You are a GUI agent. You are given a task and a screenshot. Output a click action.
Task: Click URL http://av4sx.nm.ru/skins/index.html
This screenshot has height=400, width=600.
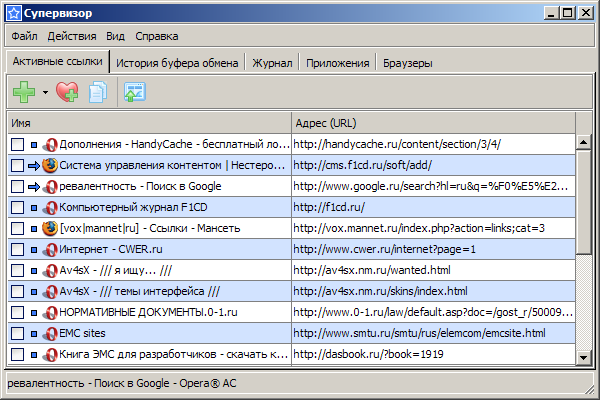[x=380, y=292]
